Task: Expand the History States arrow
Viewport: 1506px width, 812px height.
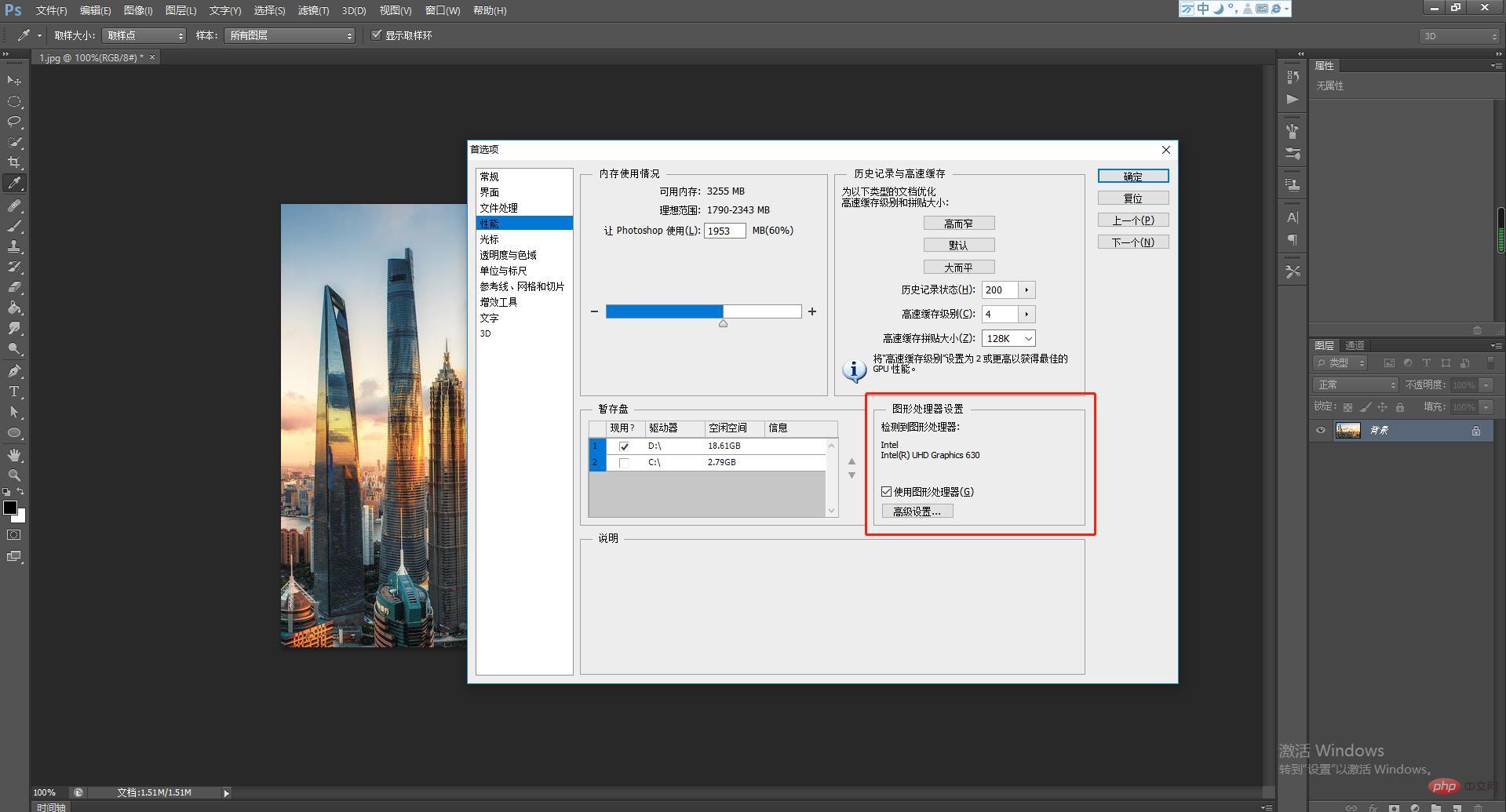Action: pyautogui.click(x=1026, y=290)
